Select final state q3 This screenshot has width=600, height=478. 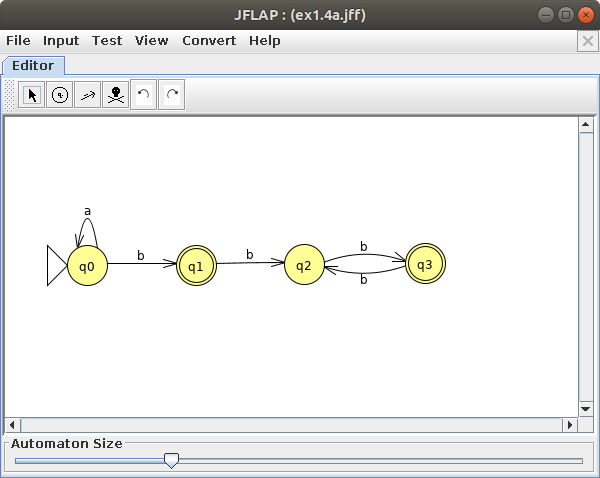(x=425, y=265)
